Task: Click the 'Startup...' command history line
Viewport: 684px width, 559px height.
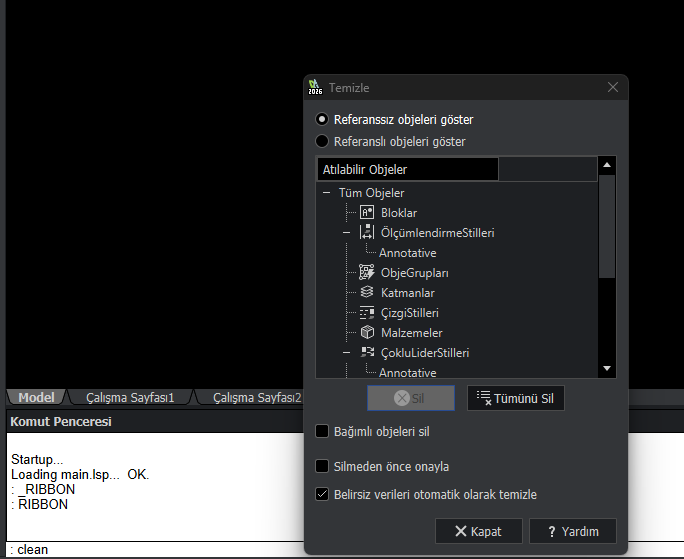Action: pos(37,460)
